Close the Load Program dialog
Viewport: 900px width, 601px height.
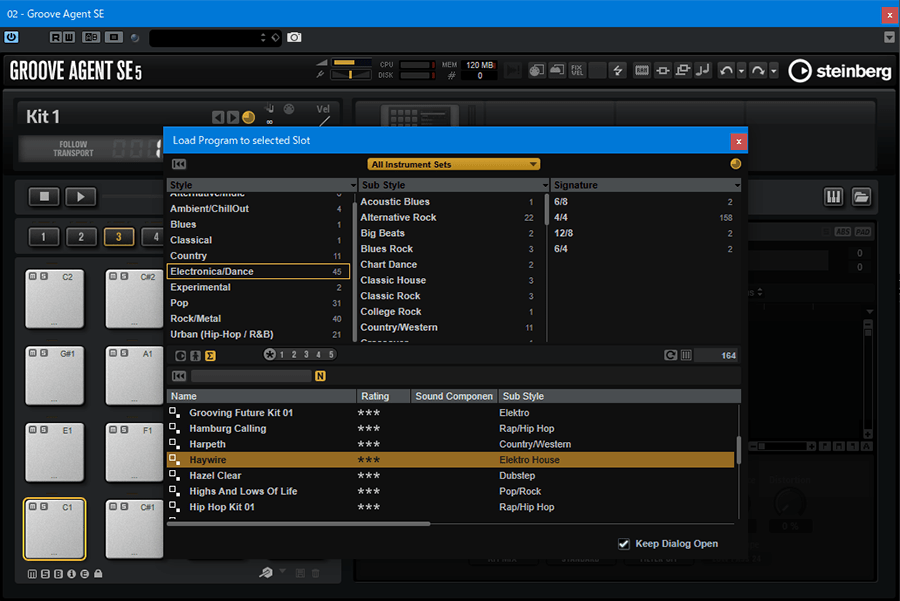coord(739,141)
